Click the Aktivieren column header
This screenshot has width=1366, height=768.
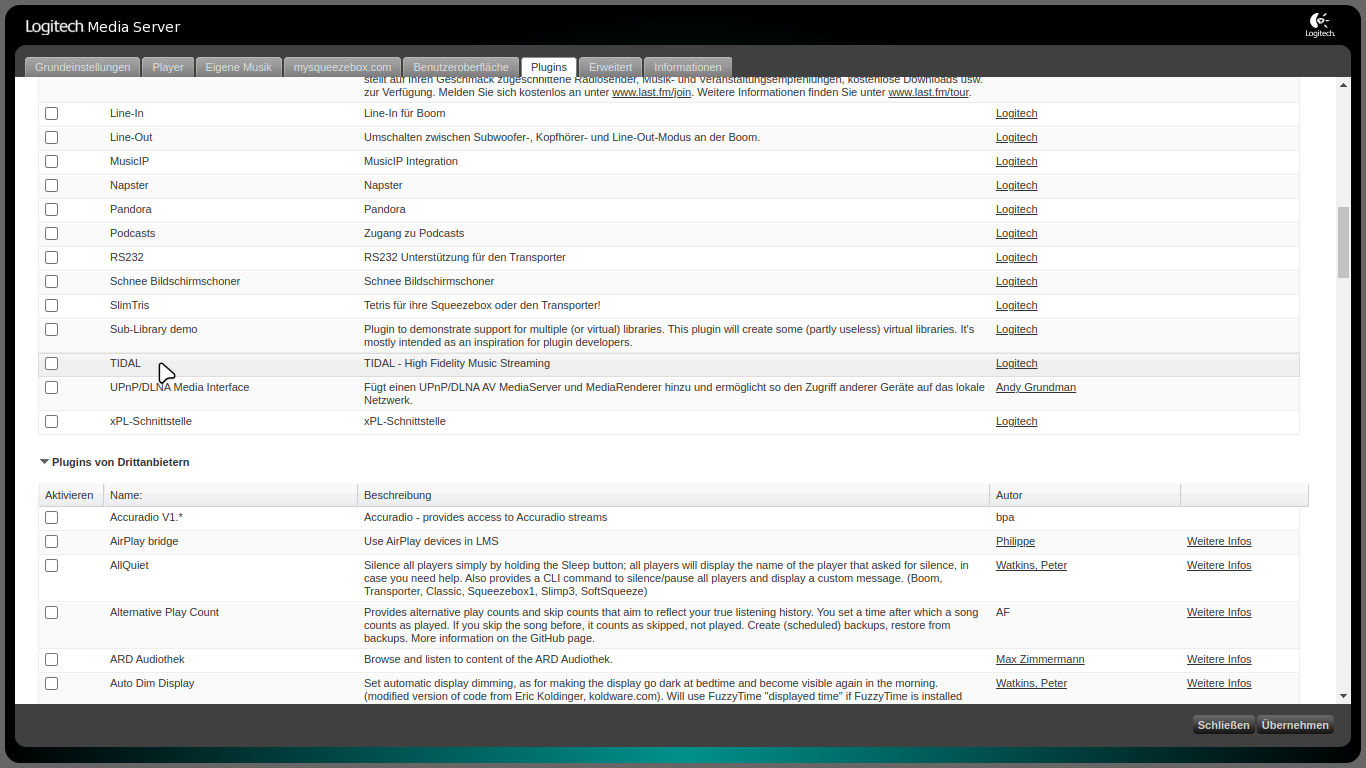click(x=70, y=495)
